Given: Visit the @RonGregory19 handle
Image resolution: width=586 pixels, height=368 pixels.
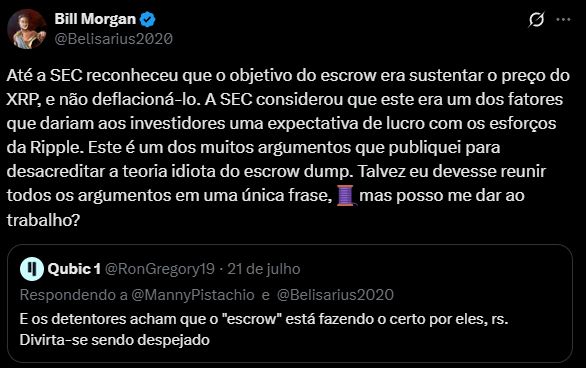Looking at the screenshot, I should coord(160,269).
